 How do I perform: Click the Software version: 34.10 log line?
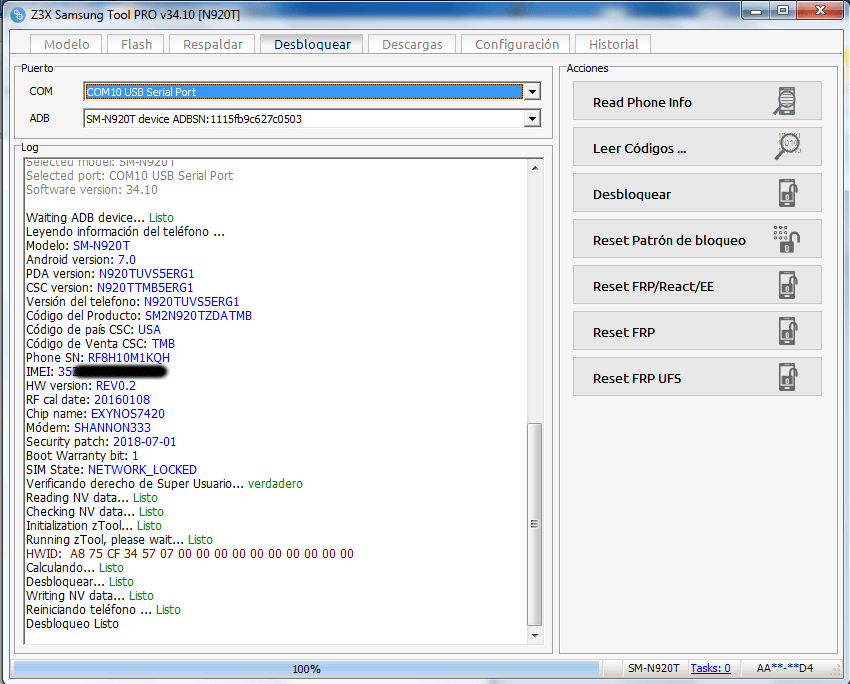point(92,190)
